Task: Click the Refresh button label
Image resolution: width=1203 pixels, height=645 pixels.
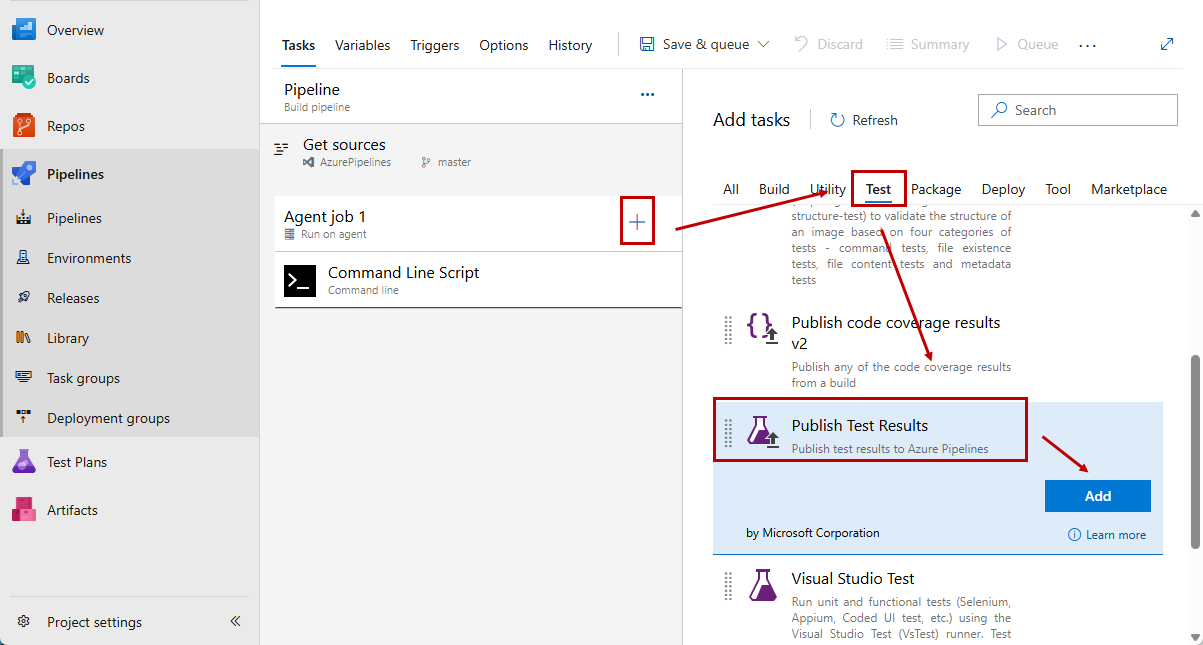Action: (x=875, y=120)
